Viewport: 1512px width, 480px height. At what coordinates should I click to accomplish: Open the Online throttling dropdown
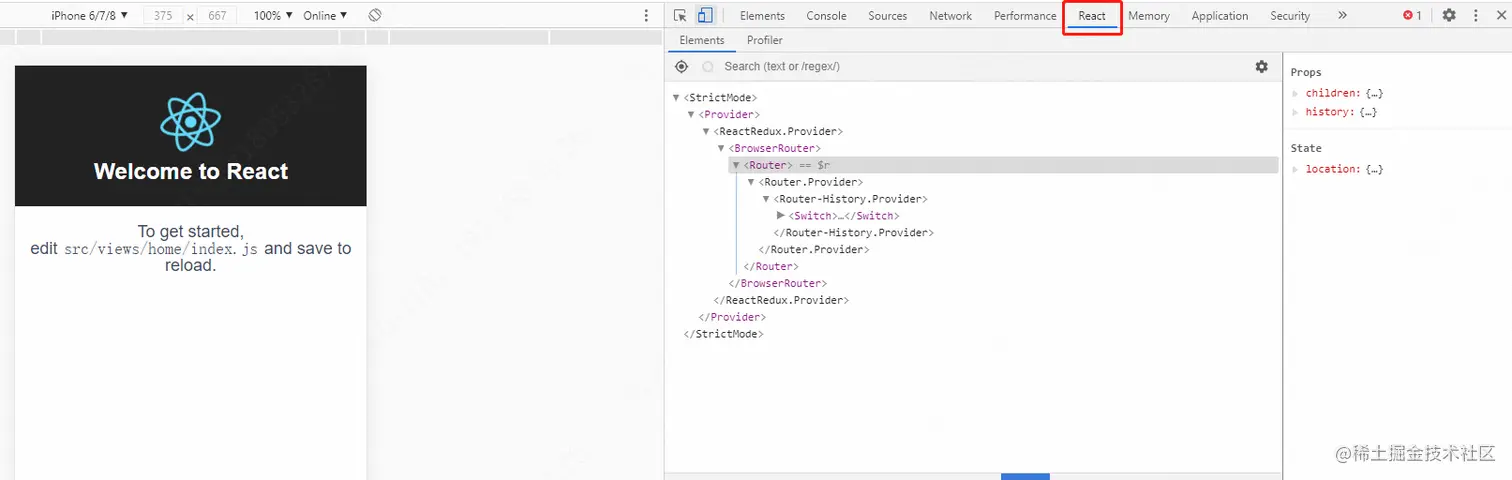[325, 16]
